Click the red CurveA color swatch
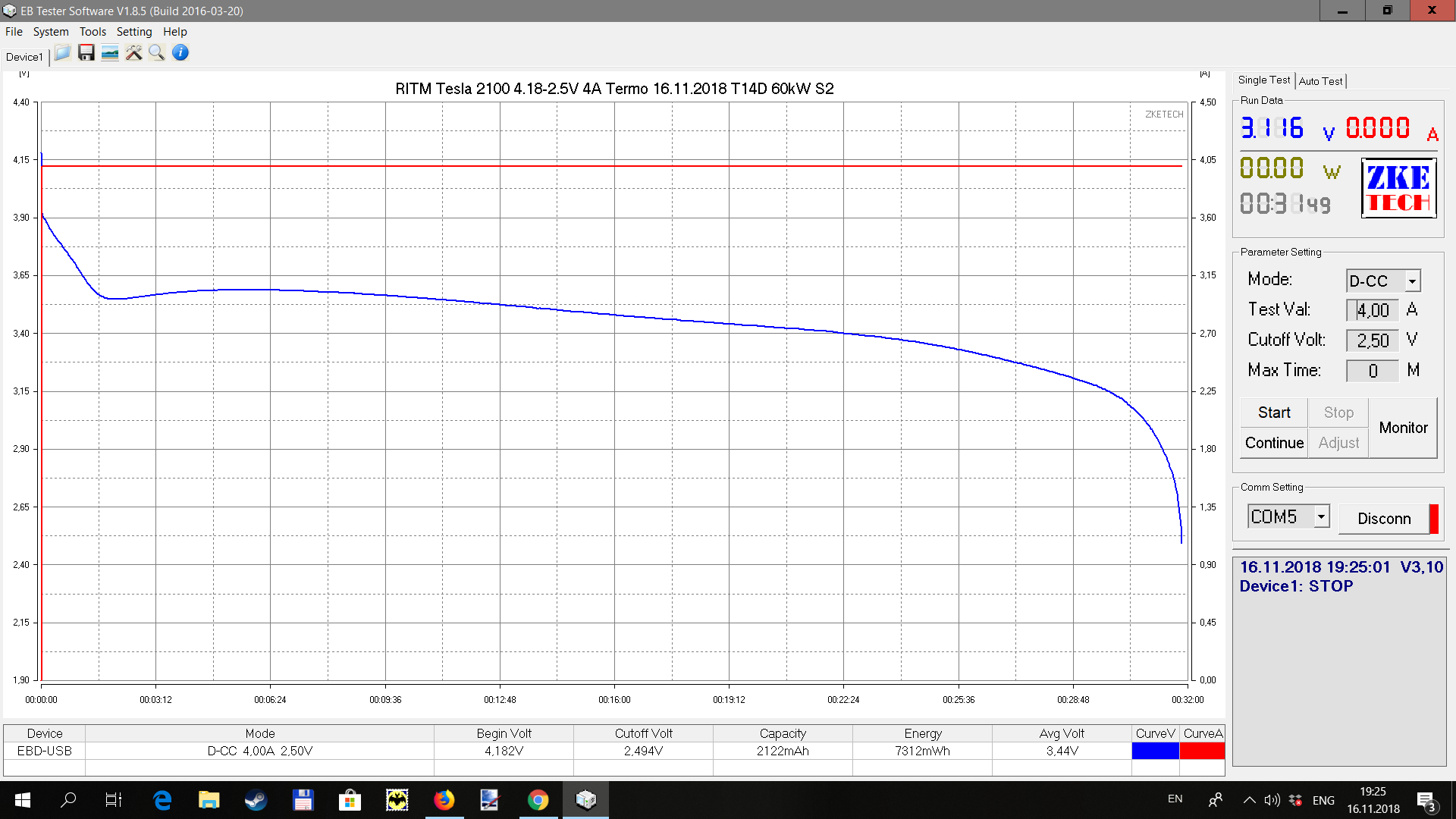Image resolution: width=1456 pixels, height=819 pixels. click(x=1202, y=751)
